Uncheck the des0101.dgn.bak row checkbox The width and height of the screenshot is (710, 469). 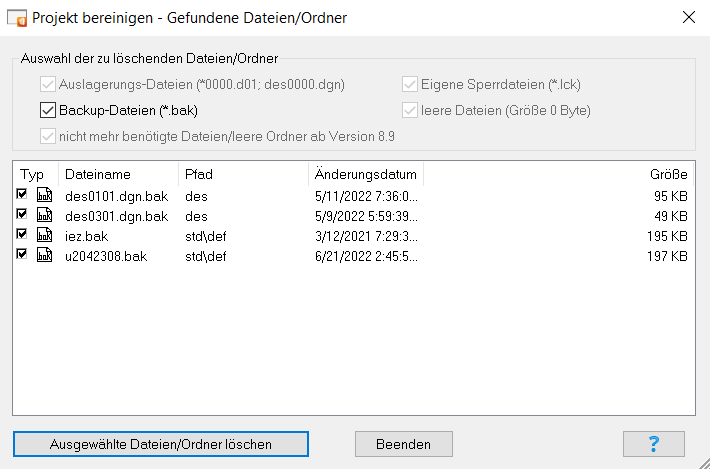[x=22, y=195]
